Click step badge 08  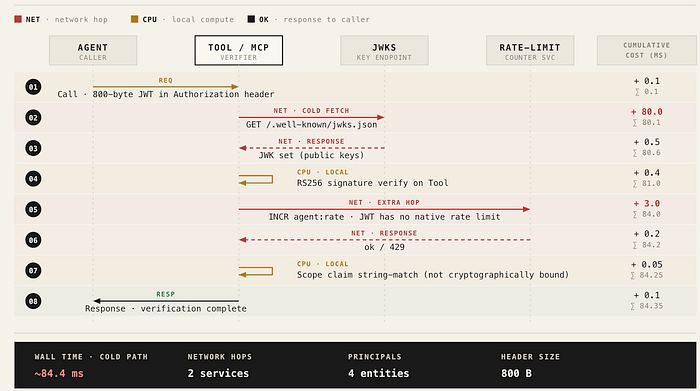[33, 301]
